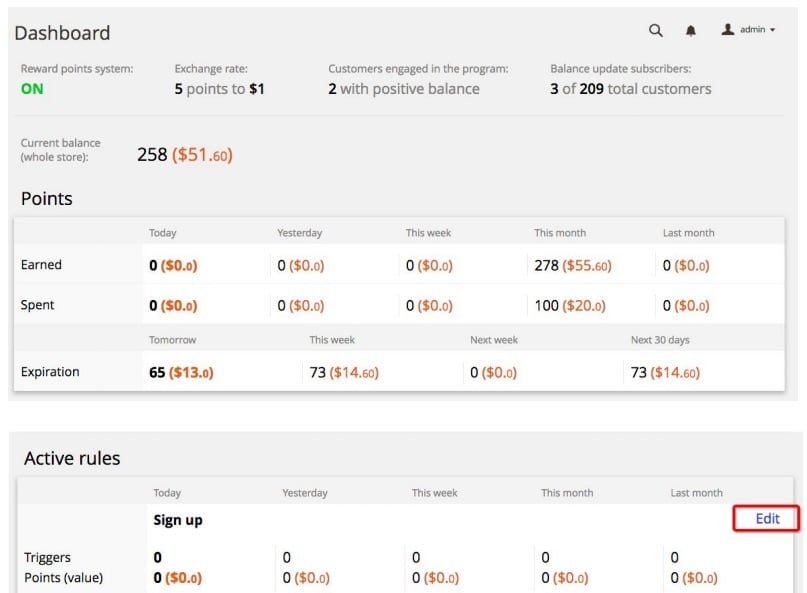Click the Points section heading
This screenshot has width=807, height=593.
[47, 199]
